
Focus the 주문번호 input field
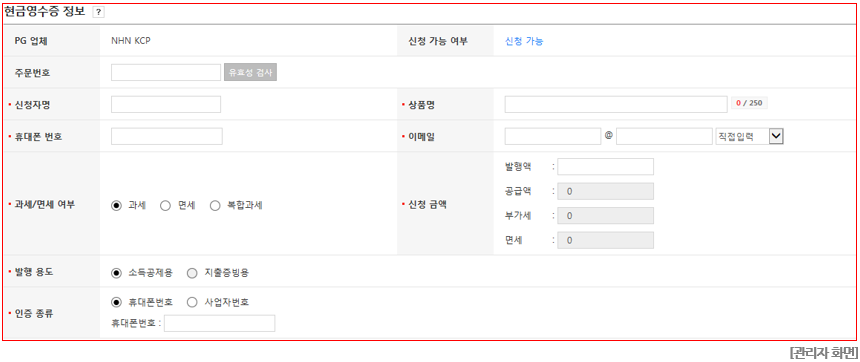[166, 72]
